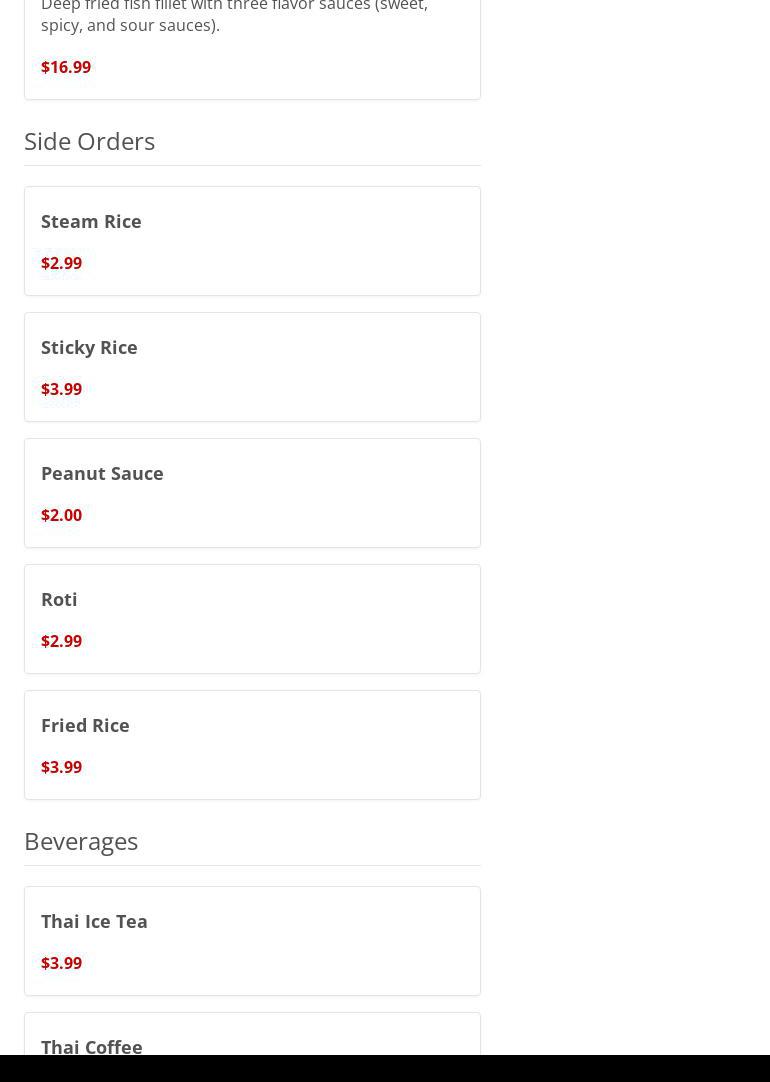770x1082 pixels.
Task: Select the Sticky Rice side order
Action: (x=89, y=347)
